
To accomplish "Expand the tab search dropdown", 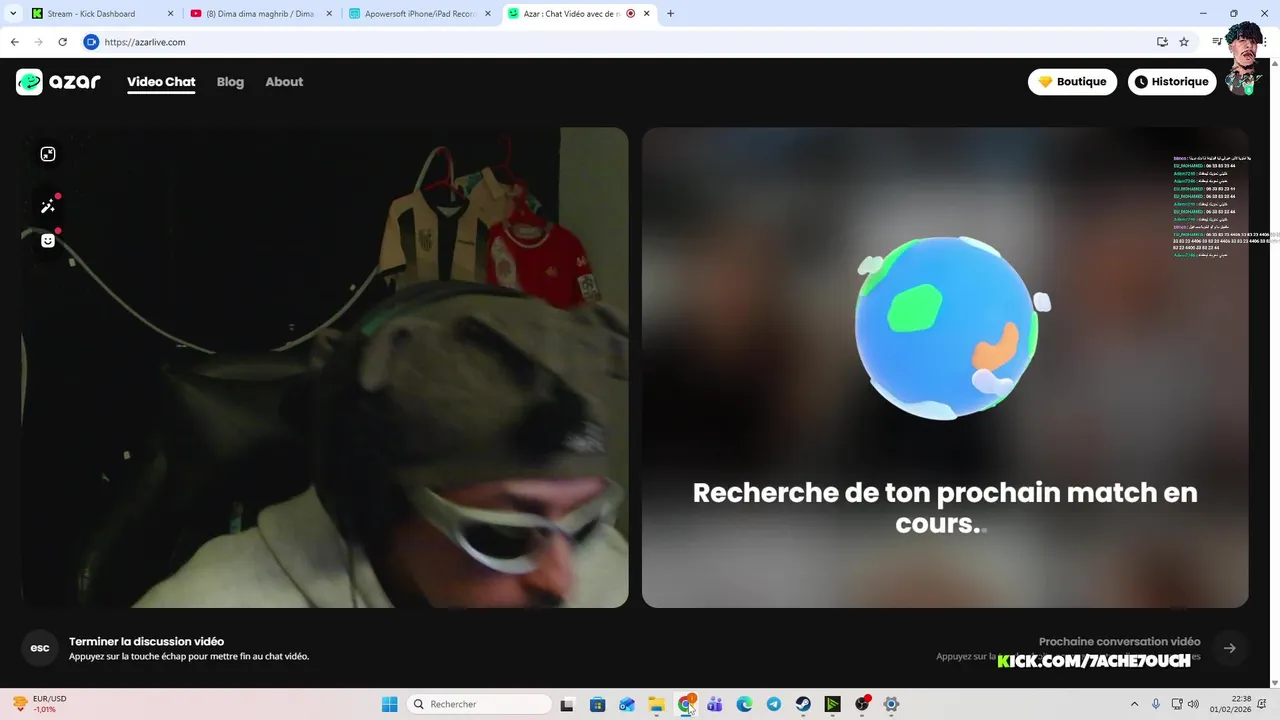I will click(x=12, y=14).
